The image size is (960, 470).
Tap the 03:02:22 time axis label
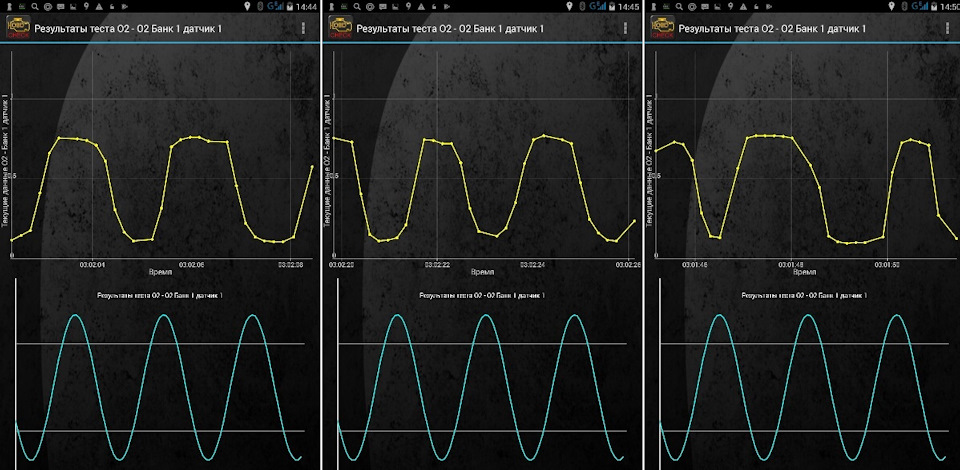click(437, 264)
